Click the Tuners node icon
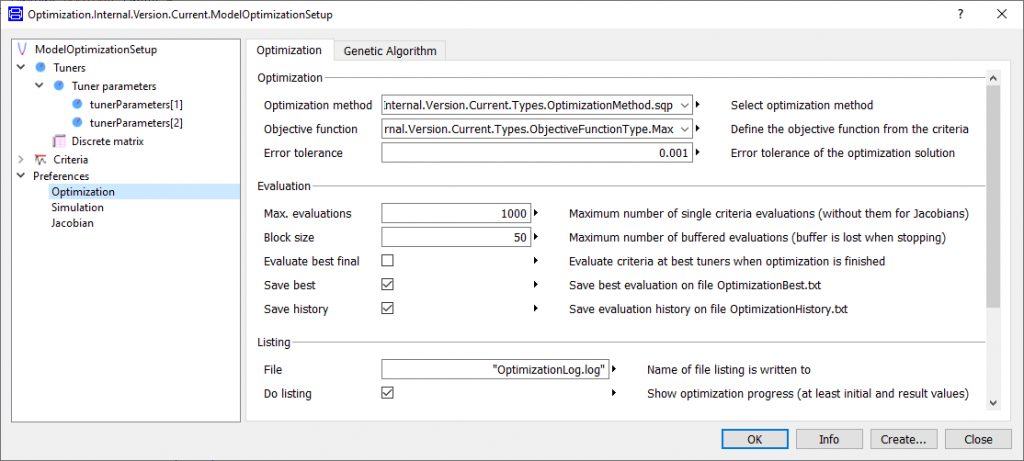 (x=41, y=67)
